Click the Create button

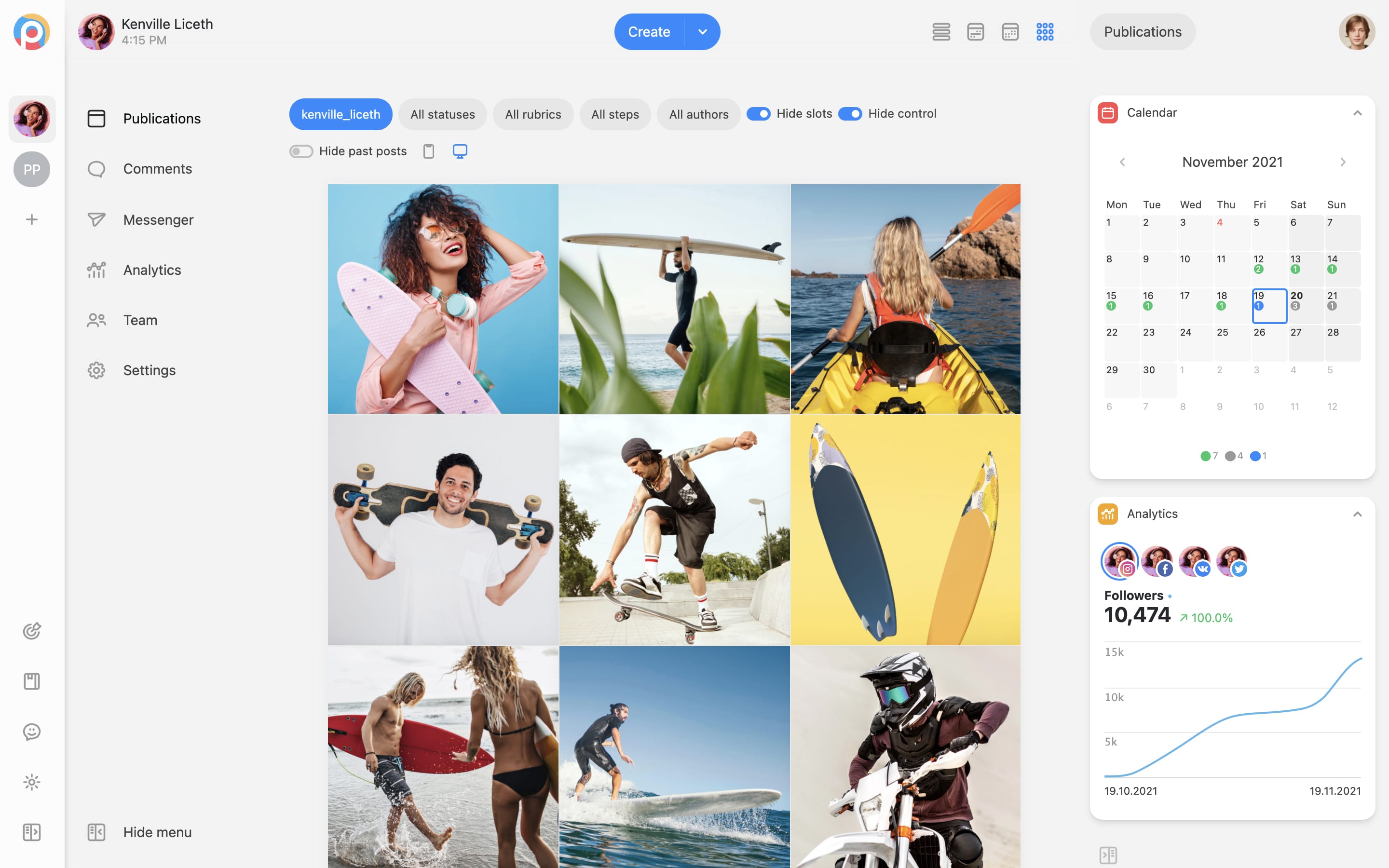(649, 32)
